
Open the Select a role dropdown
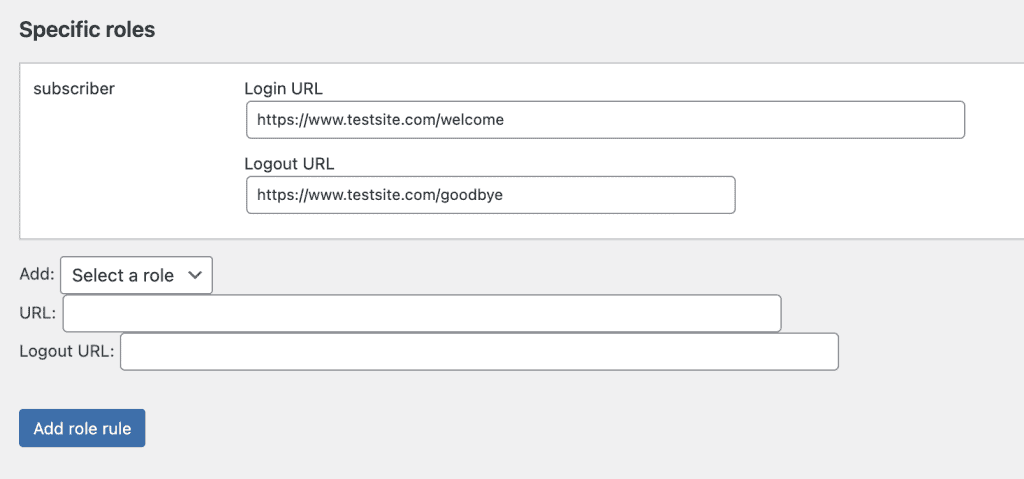136,275
